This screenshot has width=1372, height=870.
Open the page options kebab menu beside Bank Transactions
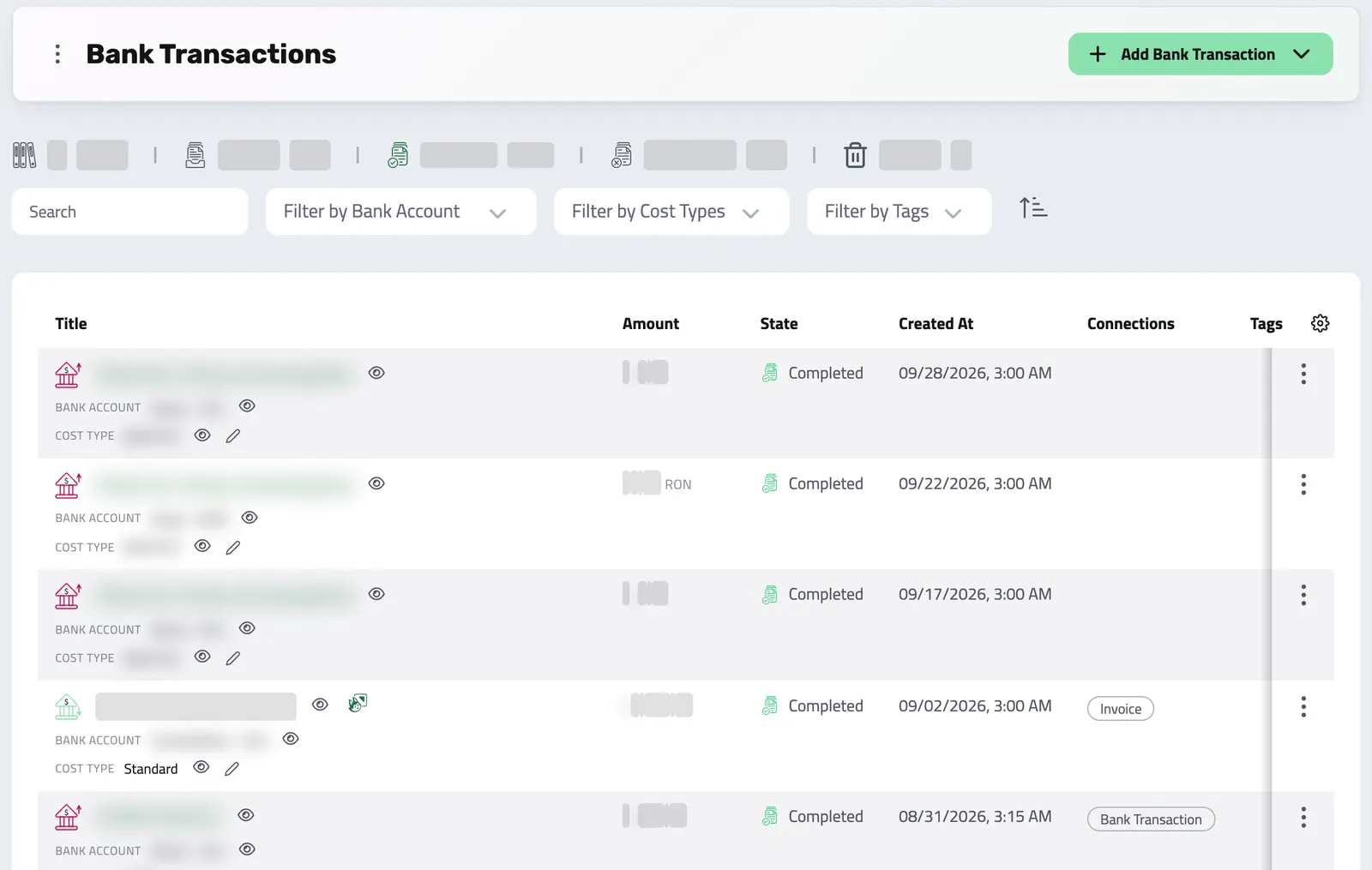pos(57,54)
